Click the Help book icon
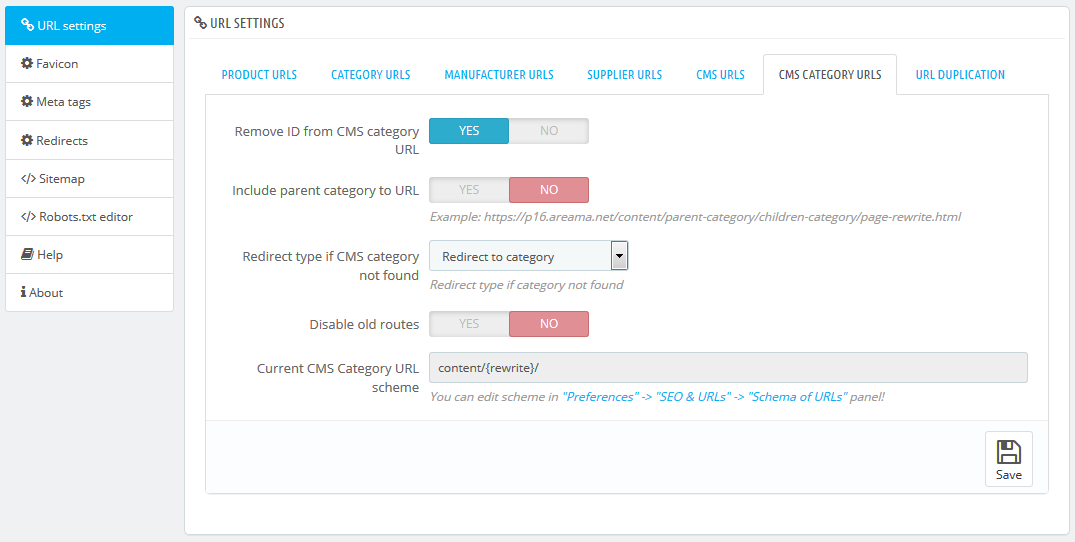Screen dimensions: 1075x542 coord(27,255)
